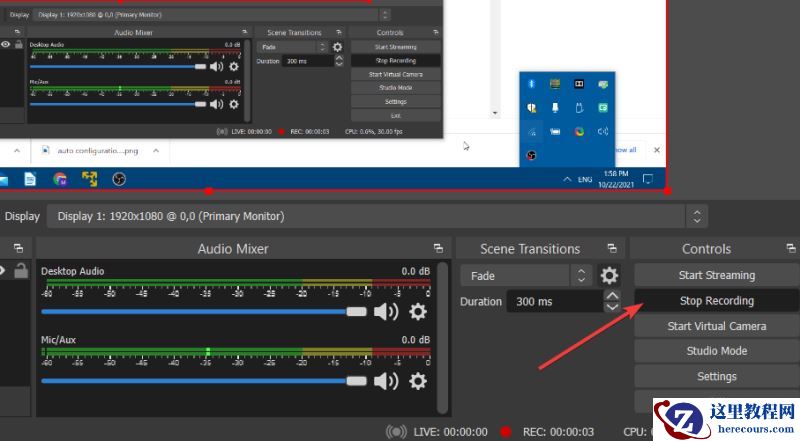Click Desktop Audio gear in preview OBS
The width and height of the screenshot is (800, 441).
point(234,66)
